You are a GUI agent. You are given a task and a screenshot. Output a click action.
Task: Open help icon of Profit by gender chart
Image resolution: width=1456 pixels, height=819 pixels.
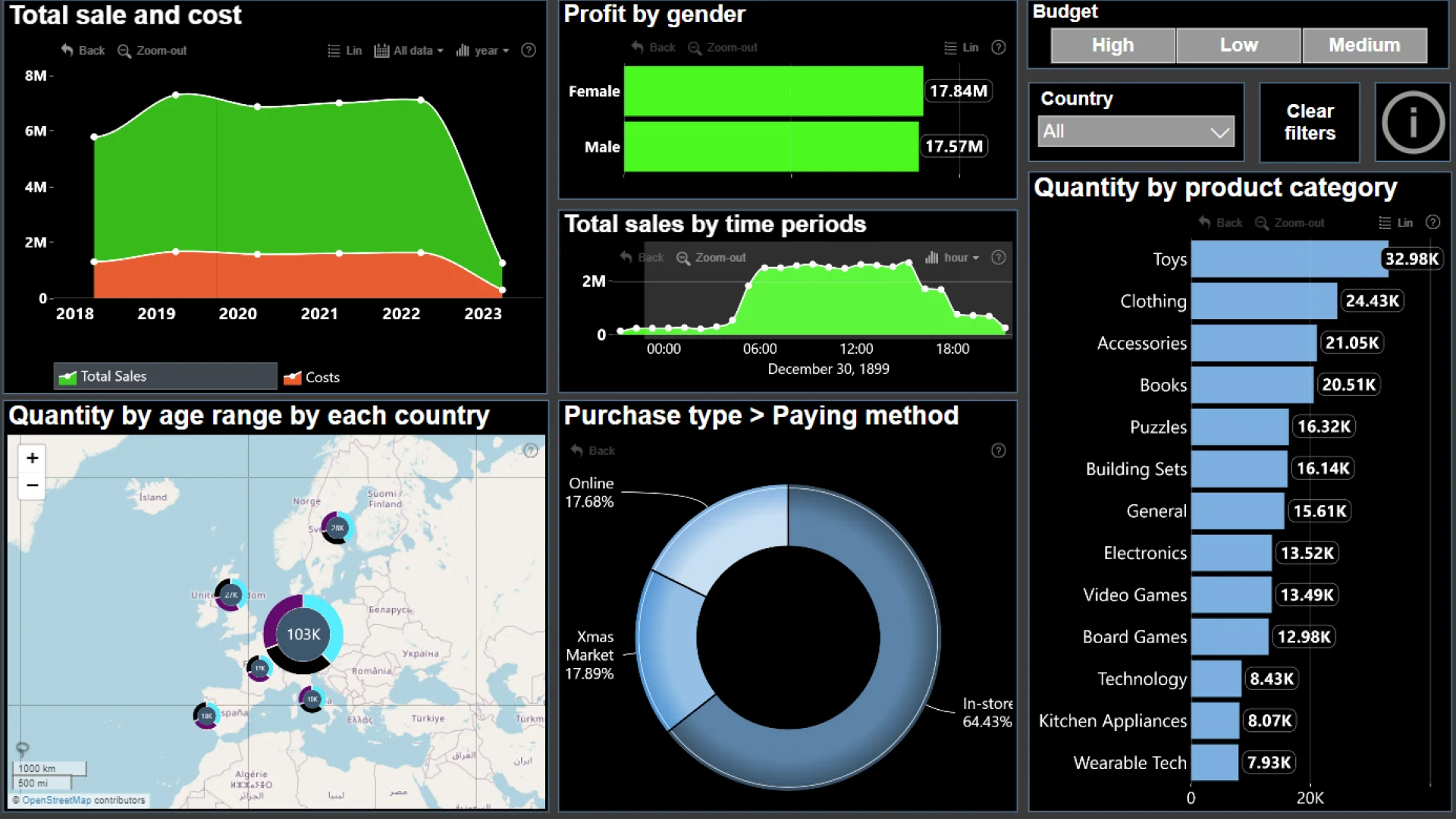tap(999, 48)
